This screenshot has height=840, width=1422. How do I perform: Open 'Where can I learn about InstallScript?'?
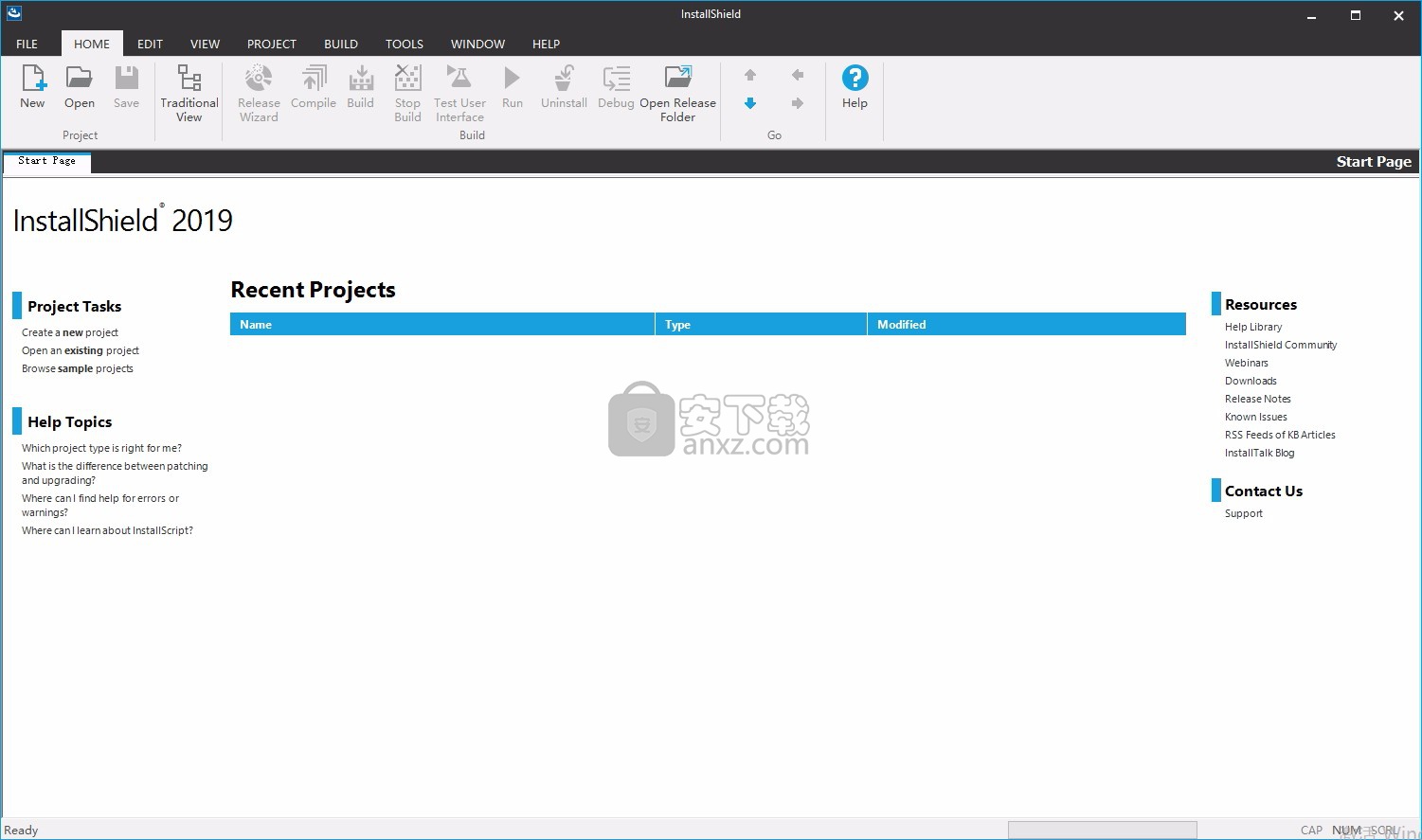(107, 530)
